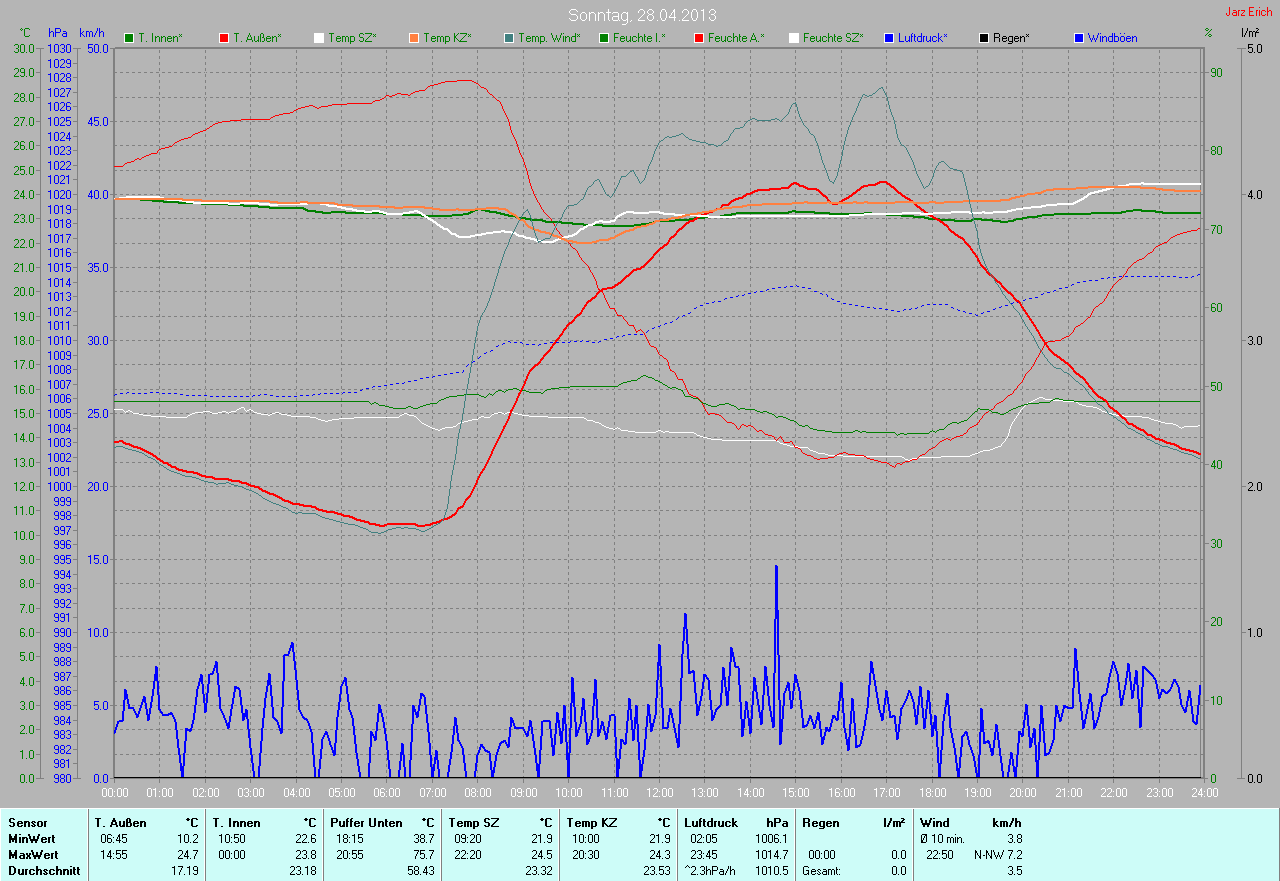Click the chart date title Sonntag, 28.04.2013
1280x881 pixels.
642,15
